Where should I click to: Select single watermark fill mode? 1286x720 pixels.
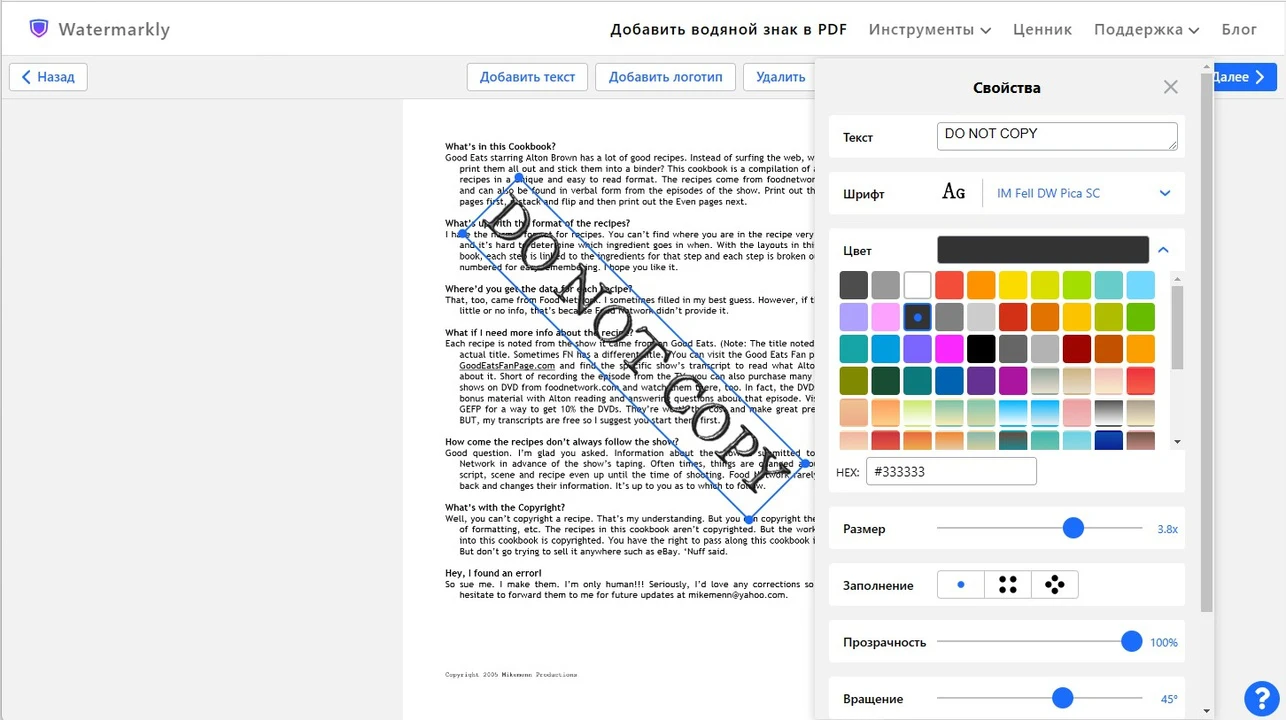coord(961,585)
